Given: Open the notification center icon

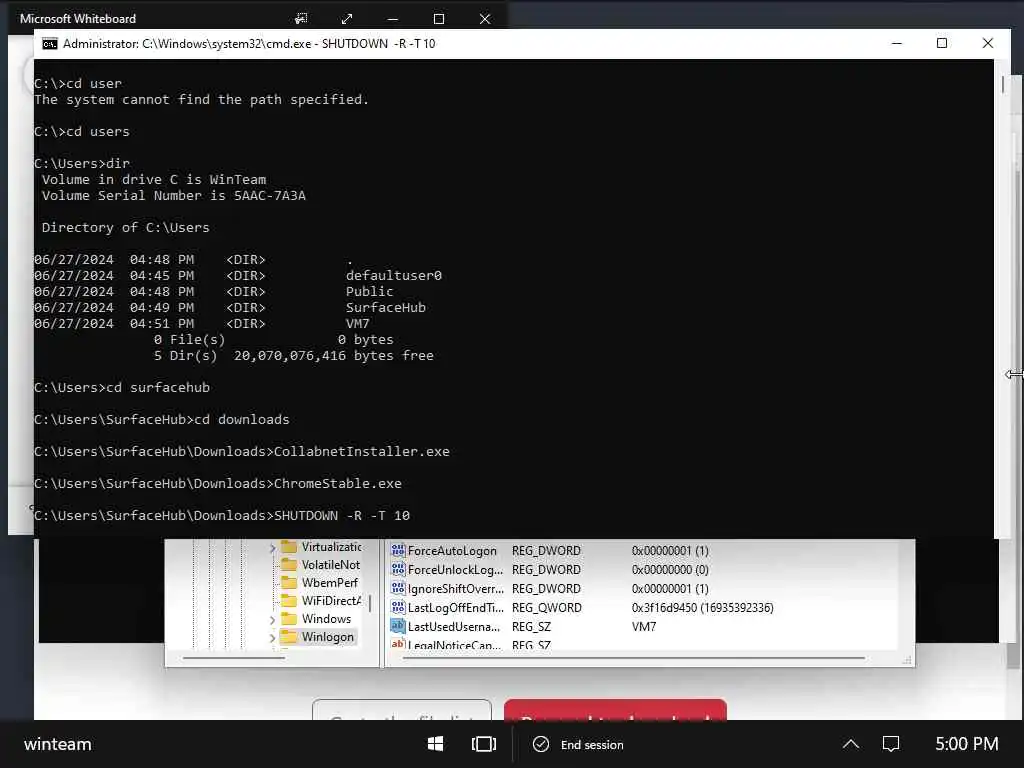Looking at the screenshot, I should click(891, 744).
